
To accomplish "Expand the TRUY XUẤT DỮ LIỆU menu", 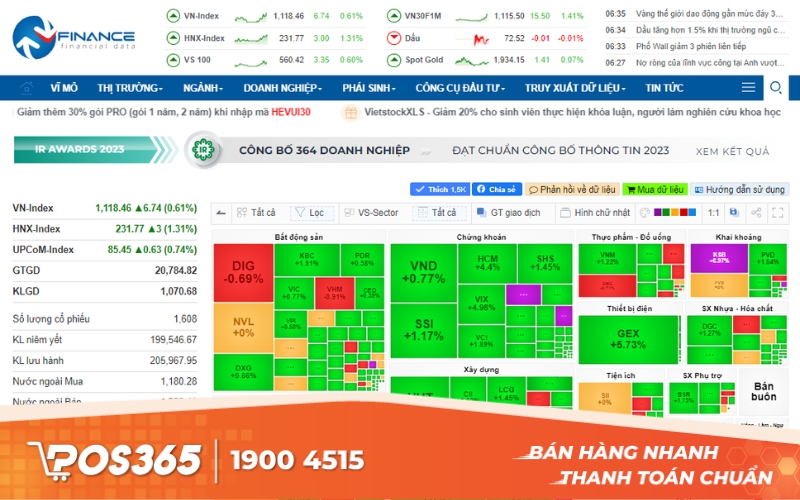I will tap(576, 88).
